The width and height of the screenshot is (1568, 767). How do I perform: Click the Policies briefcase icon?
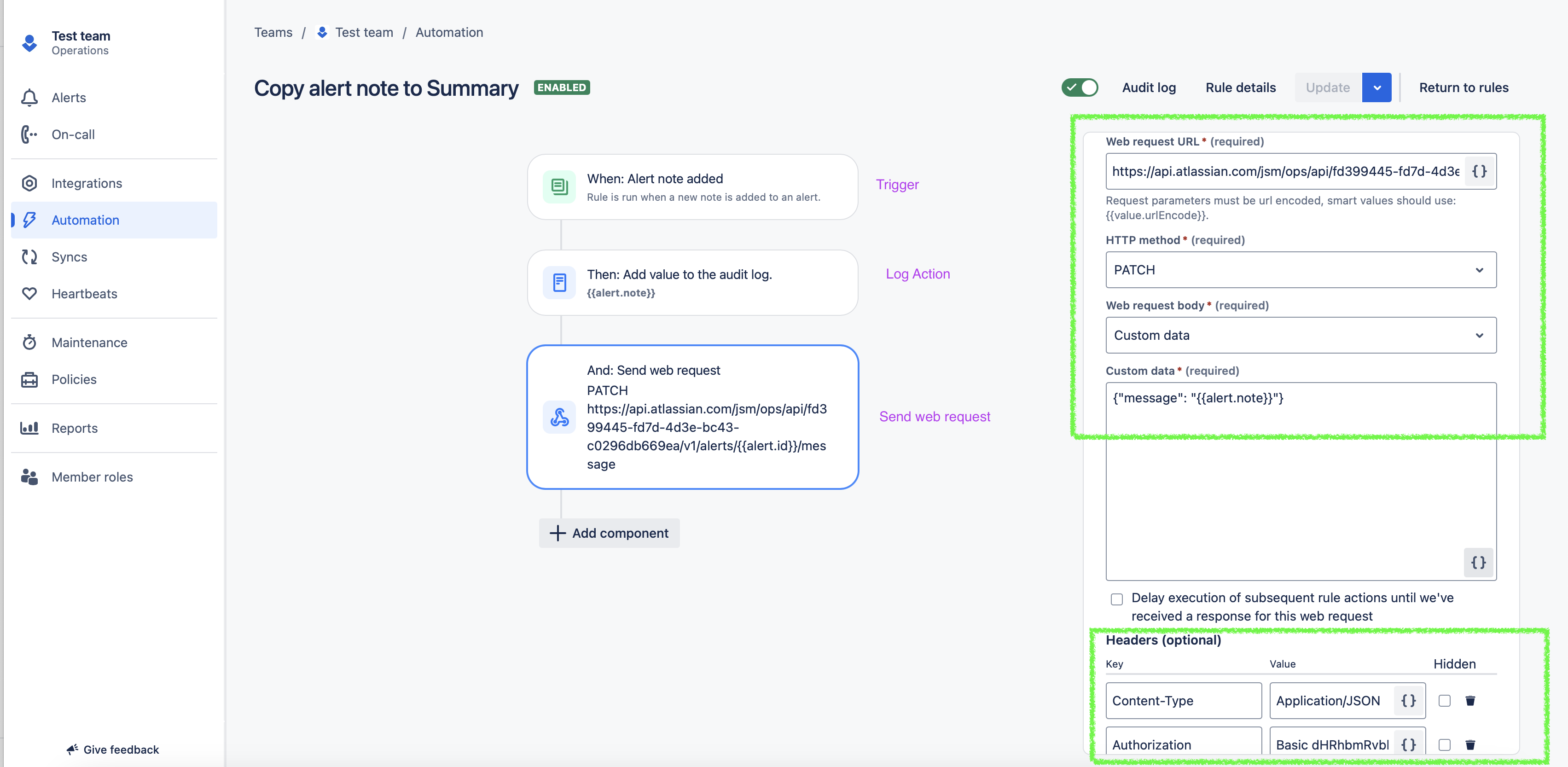click(x=29, y=379)
